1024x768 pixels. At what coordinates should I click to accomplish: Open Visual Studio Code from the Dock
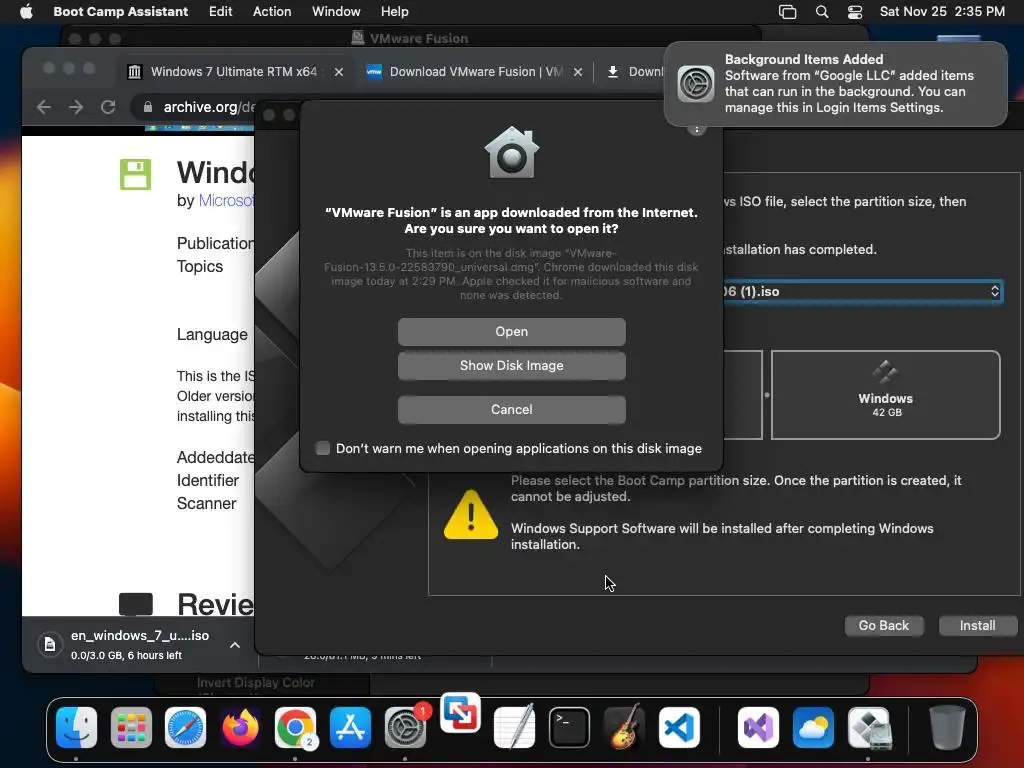click(x=679, y=727)
